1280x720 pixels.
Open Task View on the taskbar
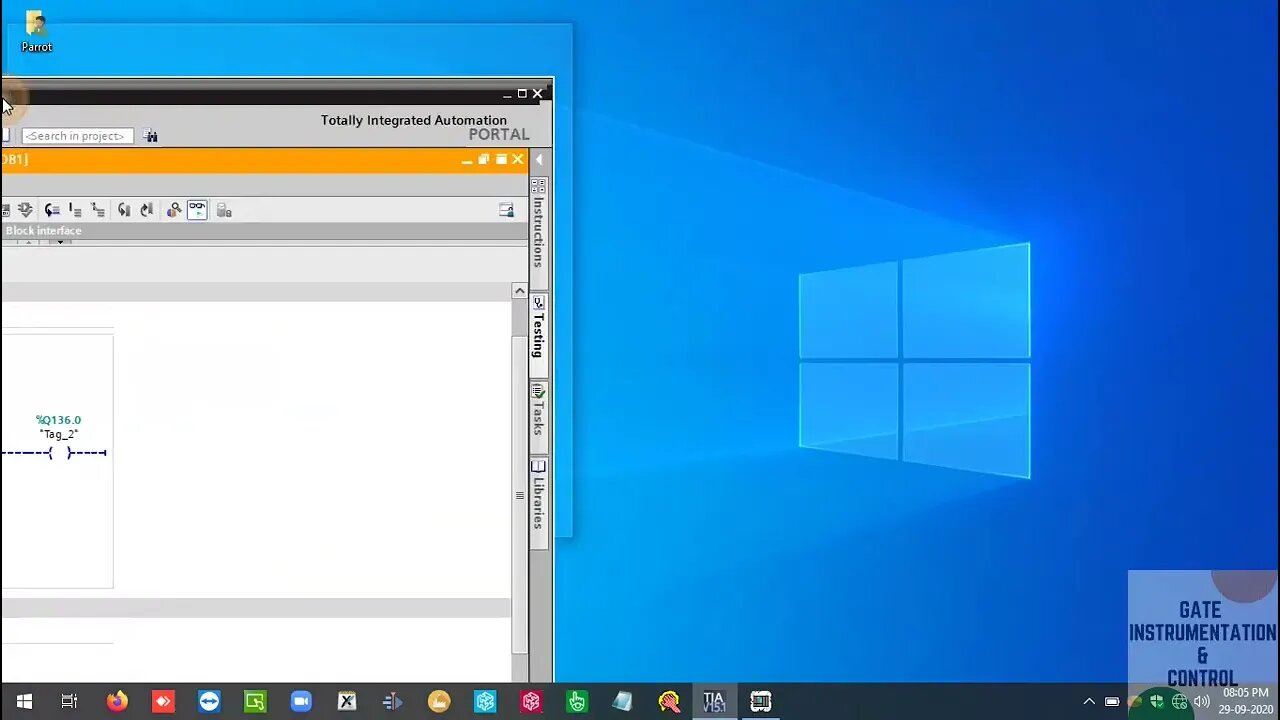tap(69, 701)
